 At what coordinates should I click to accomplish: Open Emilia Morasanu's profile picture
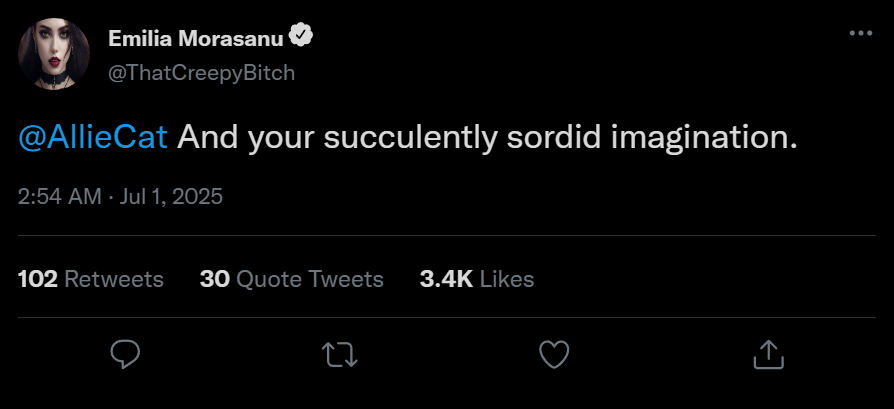[54, 54]
